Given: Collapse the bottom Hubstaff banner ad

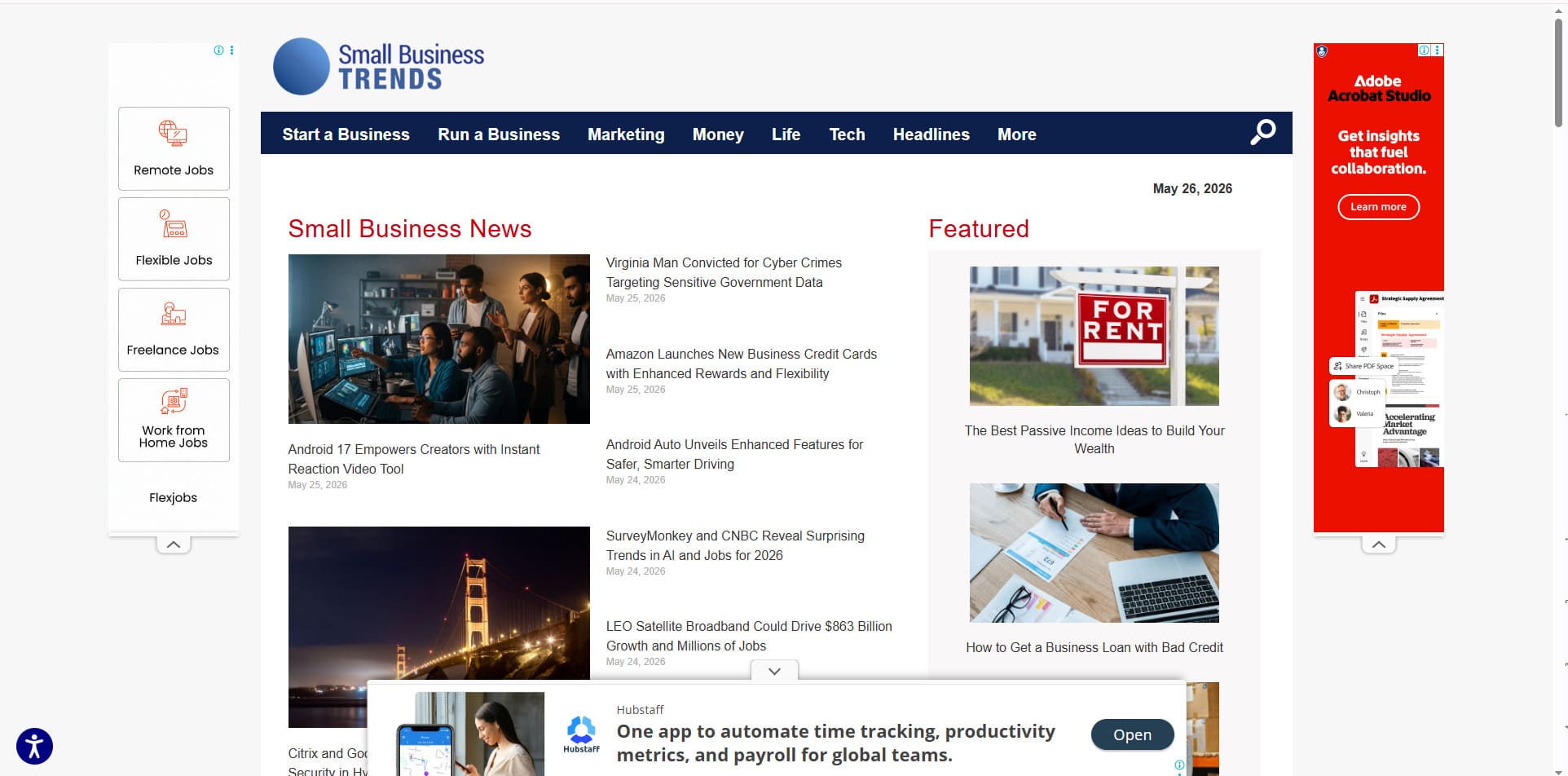Looking at the screenshot, I should coord(774,671).
